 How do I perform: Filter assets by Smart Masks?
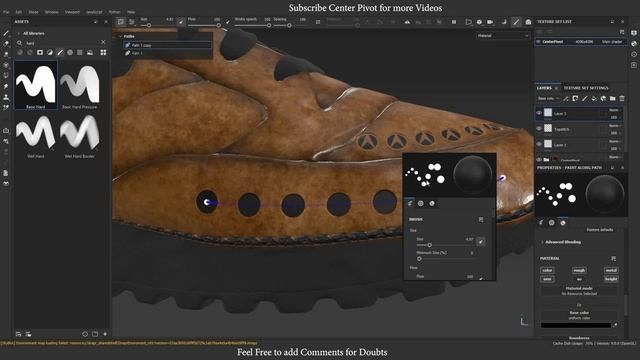point(50,52)
